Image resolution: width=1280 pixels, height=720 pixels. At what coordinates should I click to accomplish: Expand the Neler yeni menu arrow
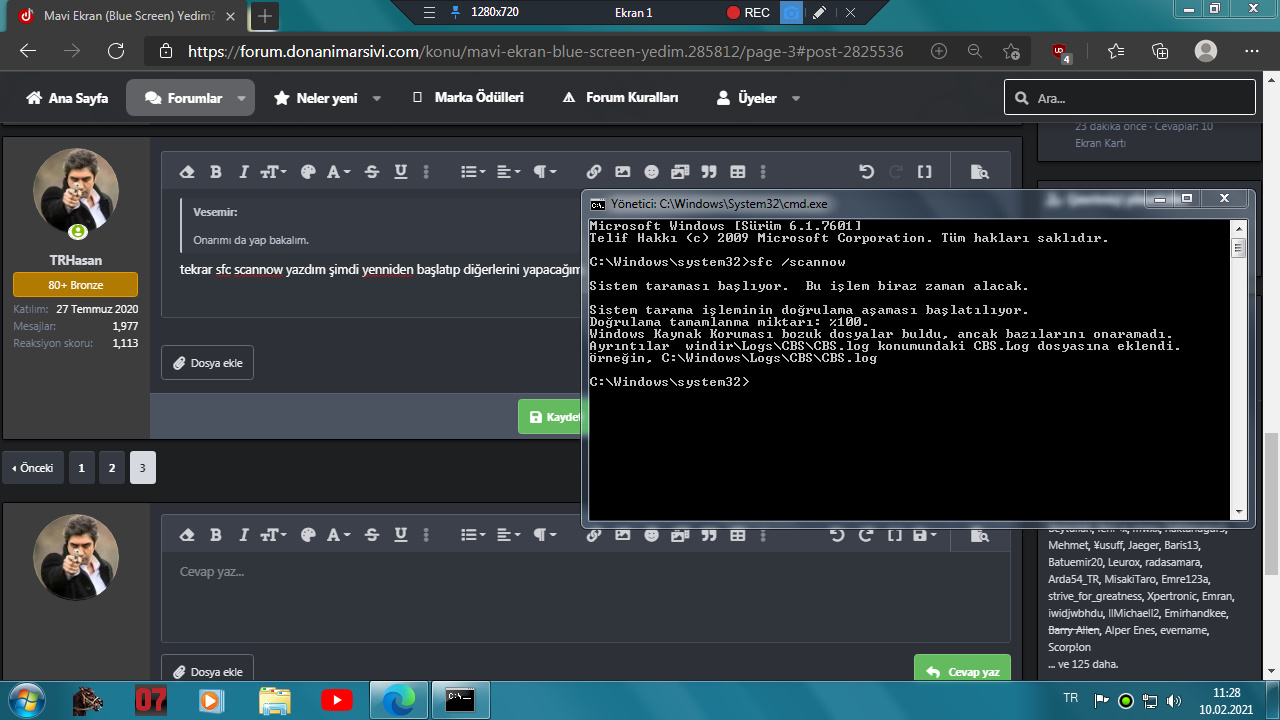pos(377,99)
